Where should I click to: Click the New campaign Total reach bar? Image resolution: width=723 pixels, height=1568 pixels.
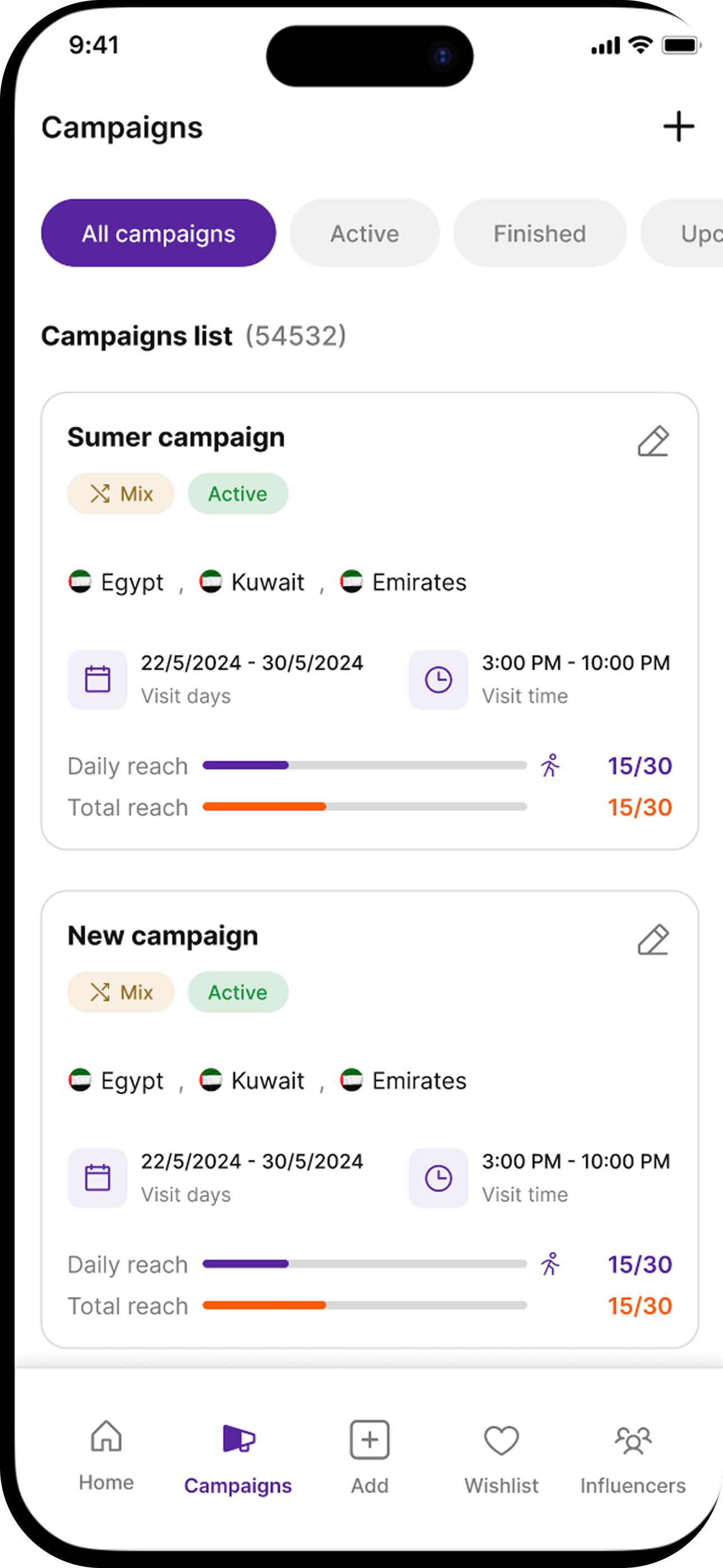tap(364, 1305)
